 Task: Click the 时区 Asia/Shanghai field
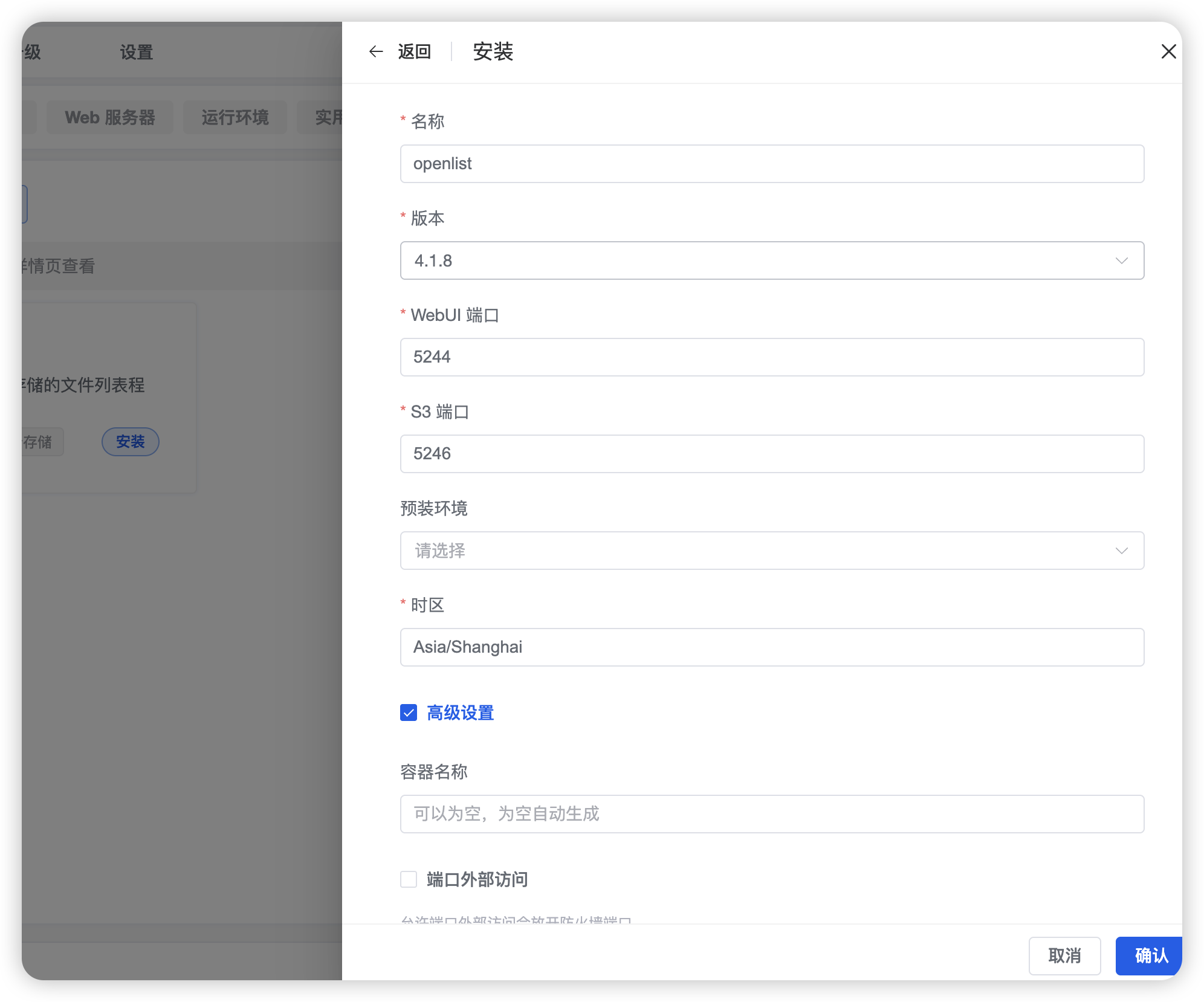pos(771,647)
